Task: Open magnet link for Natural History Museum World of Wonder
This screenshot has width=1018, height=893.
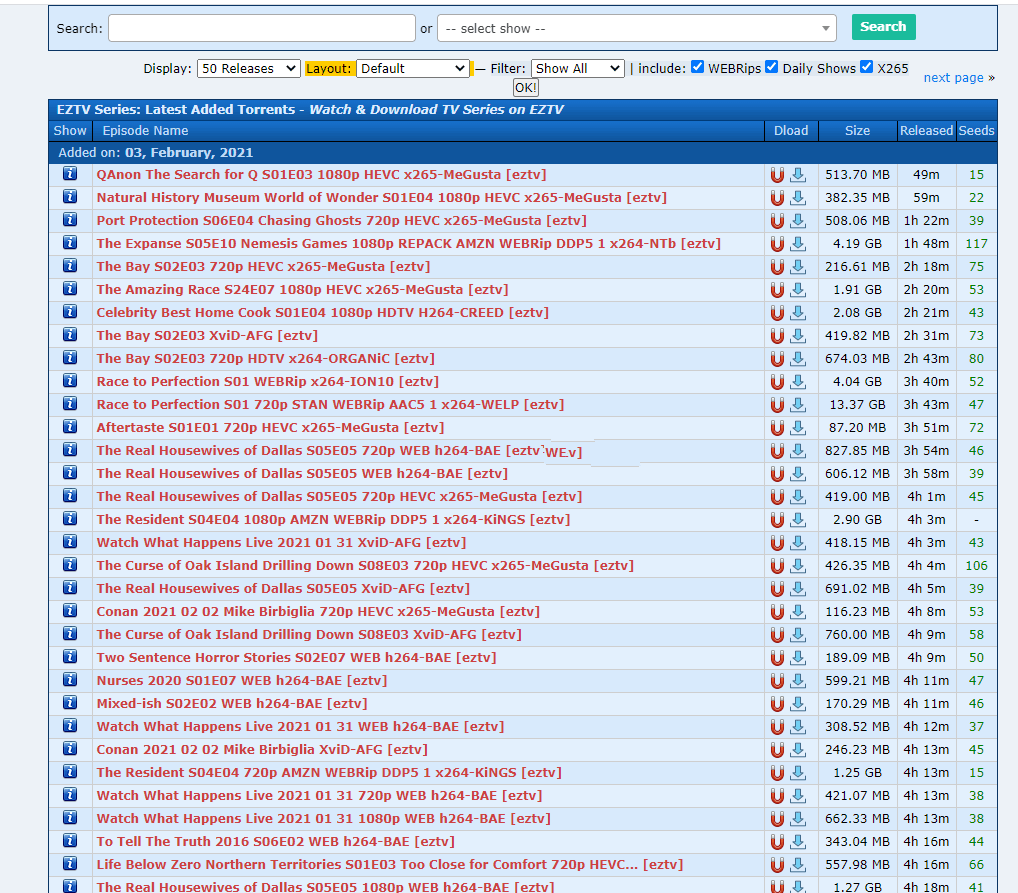Action: (x=777, y=197)
